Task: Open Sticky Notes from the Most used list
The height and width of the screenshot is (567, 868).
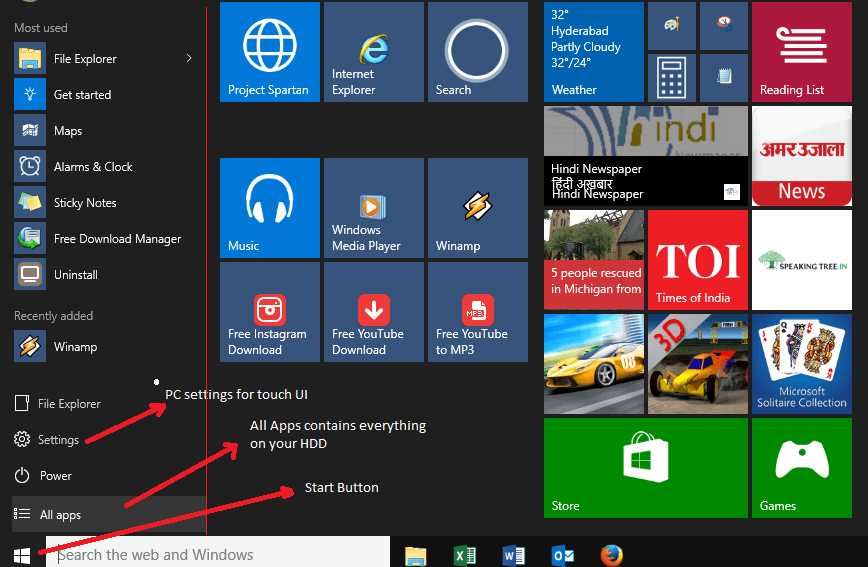Action: [108, 203]
